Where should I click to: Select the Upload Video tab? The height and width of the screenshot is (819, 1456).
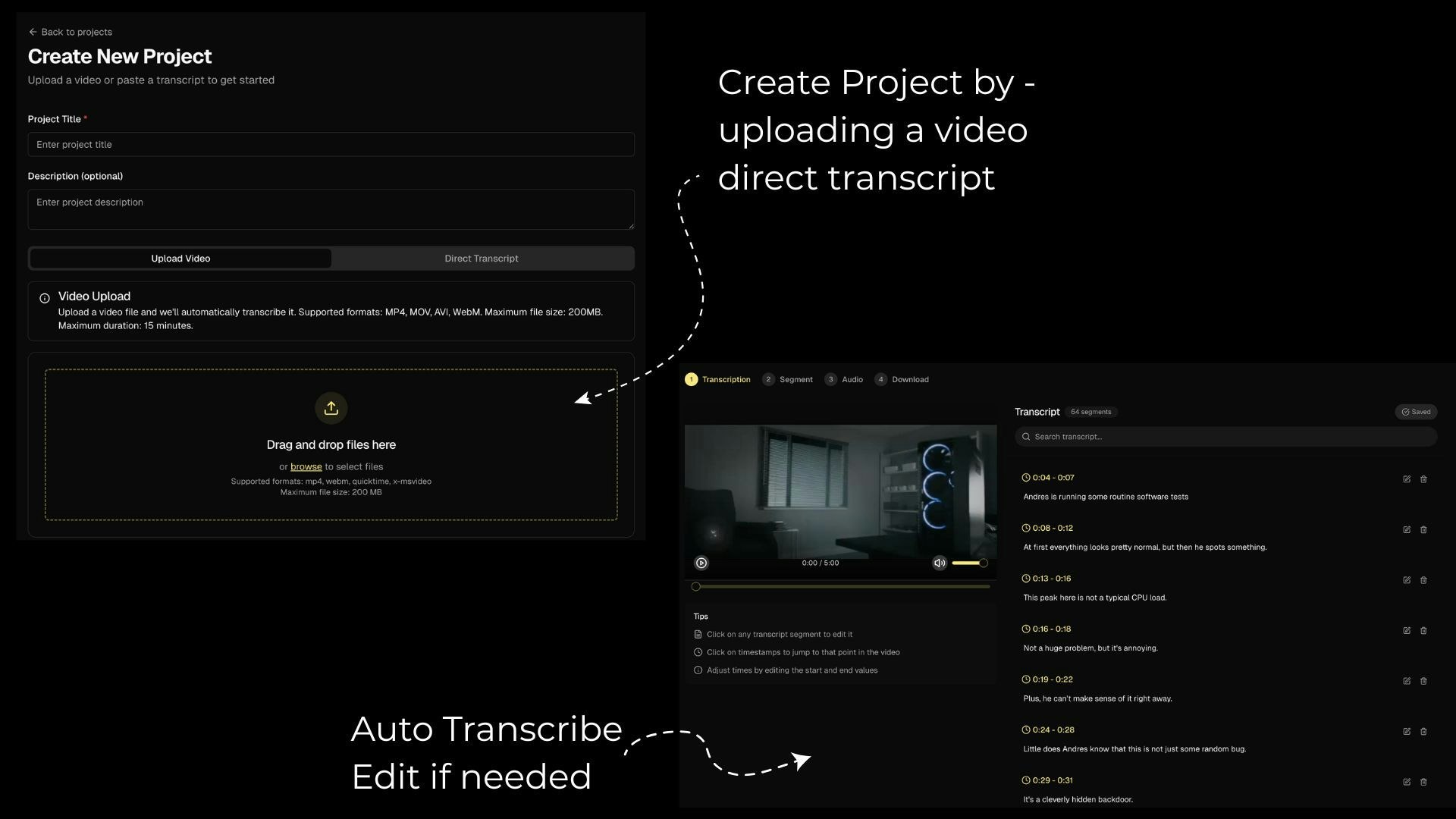pos(180,259)
